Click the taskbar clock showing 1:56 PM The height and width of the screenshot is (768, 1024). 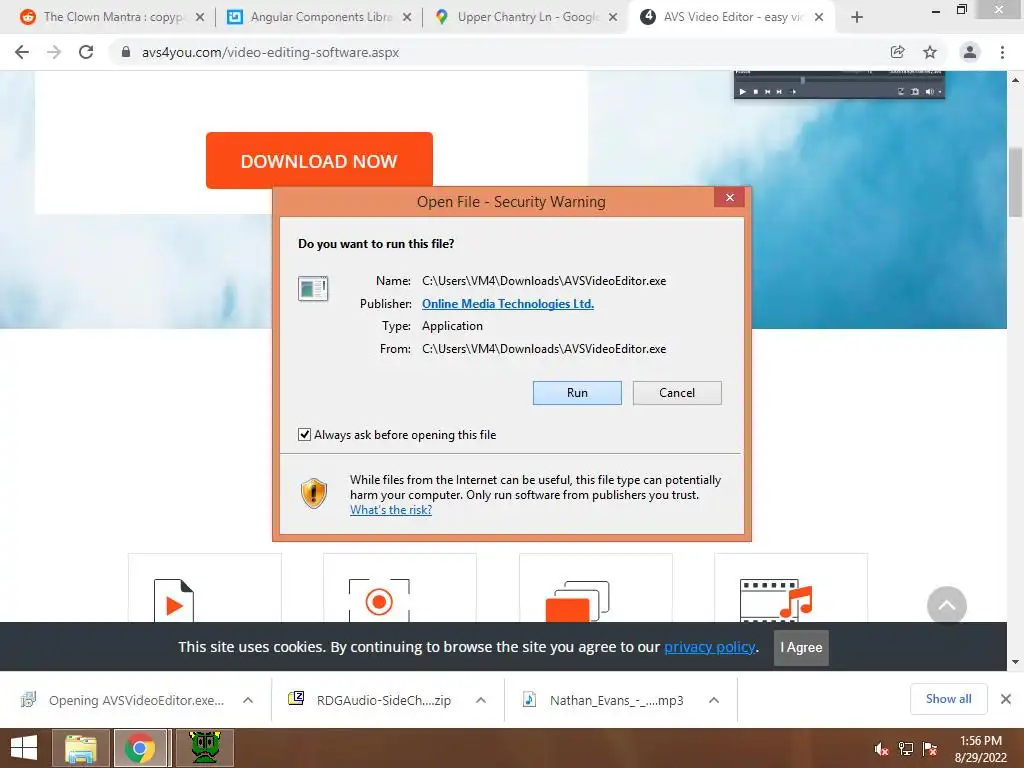[x=980, y=749]
